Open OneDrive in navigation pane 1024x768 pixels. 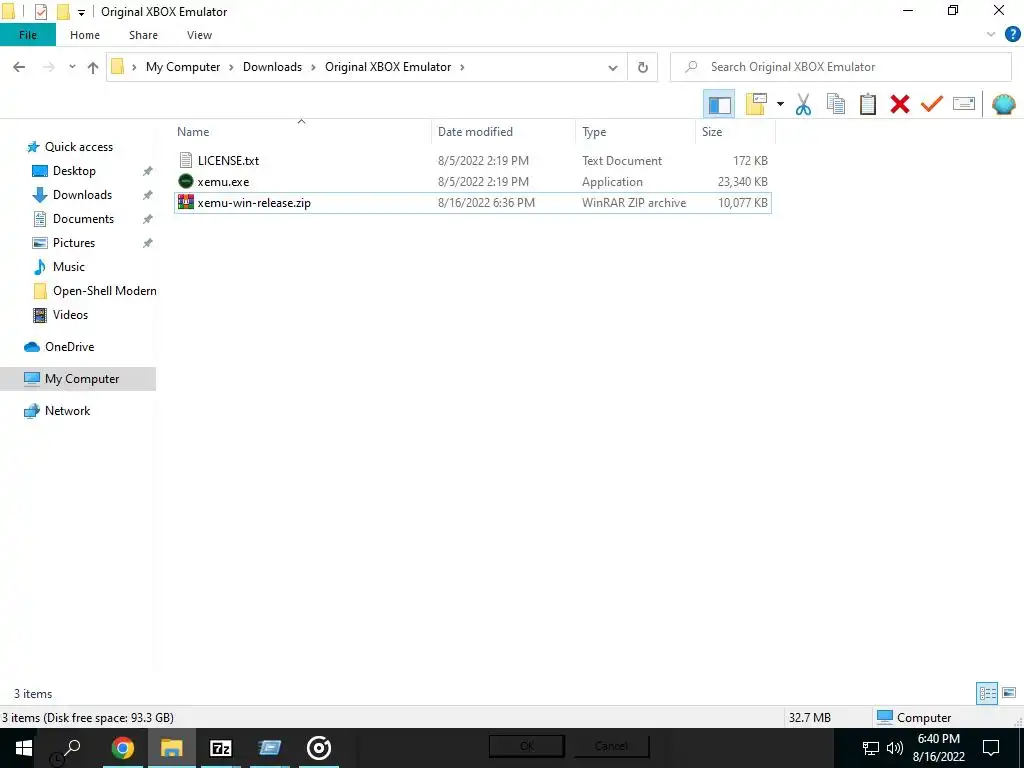tap(69, 347)
